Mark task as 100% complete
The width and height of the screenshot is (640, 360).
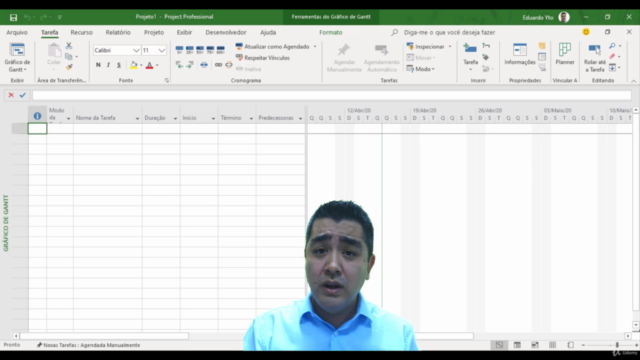click(220, 50)
